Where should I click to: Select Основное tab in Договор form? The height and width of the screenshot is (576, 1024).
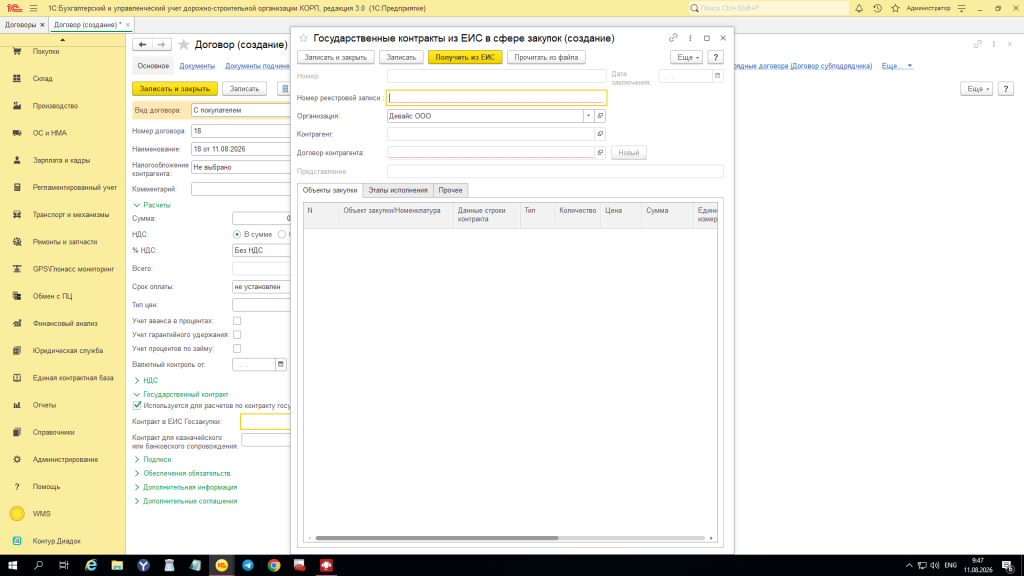153,66
